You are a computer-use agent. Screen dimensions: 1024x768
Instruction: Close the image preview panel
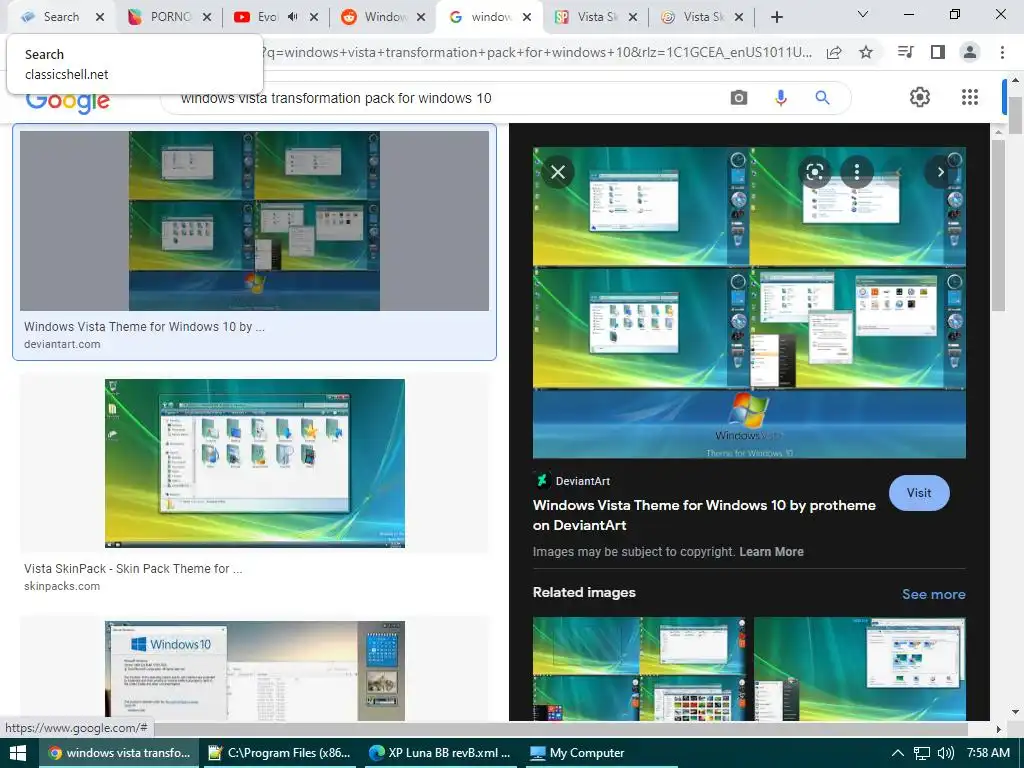[x=558, y=172]
